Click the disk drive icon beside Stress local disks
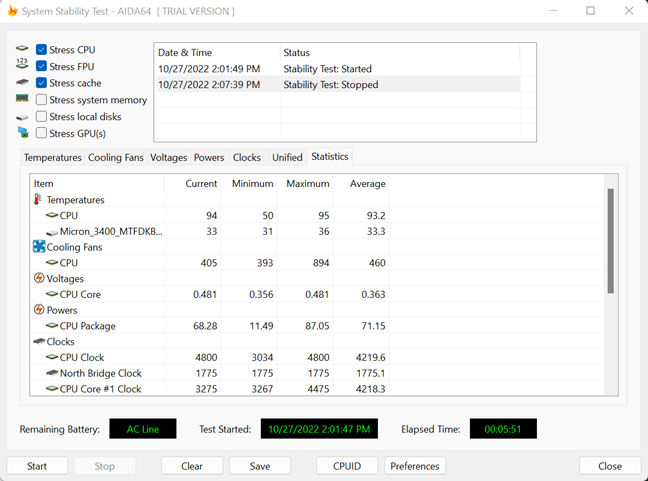Screen dimensions: 648x481 click(22, 118)
